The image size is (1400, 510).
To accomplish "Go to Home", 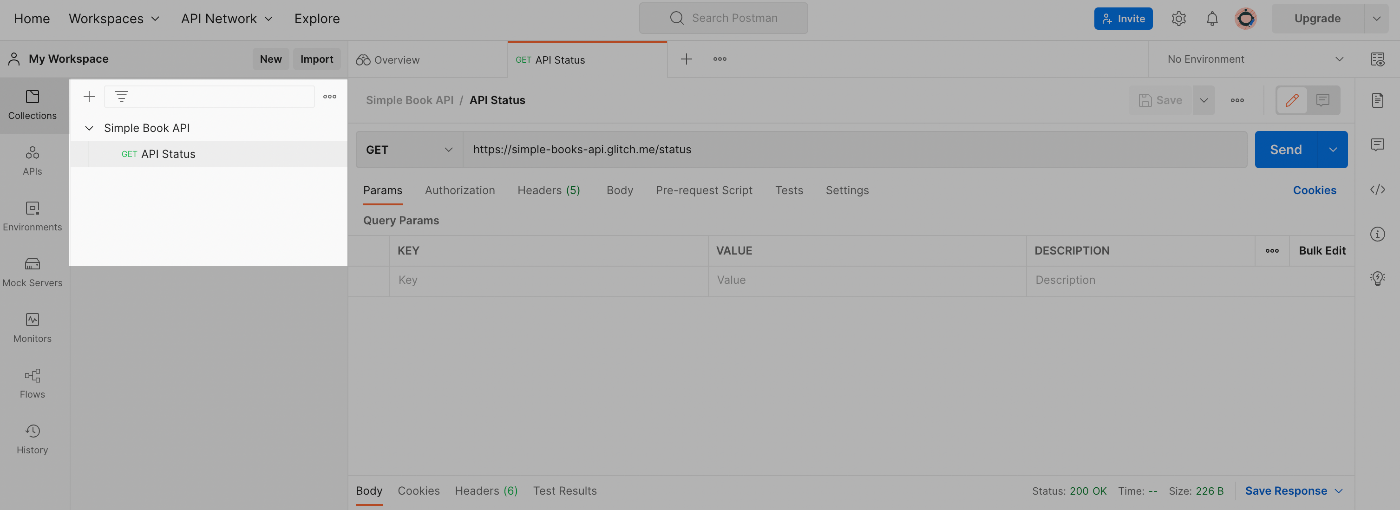I will tap(32, 19).
